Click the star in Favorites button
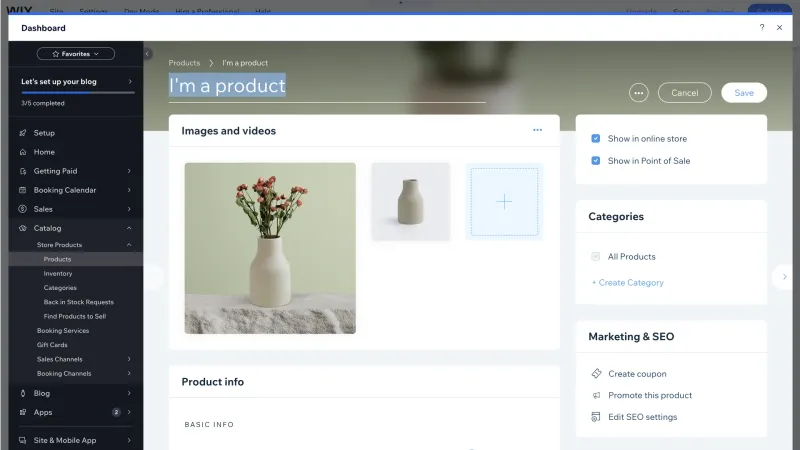Screen dimensions: 800x450 56,54
